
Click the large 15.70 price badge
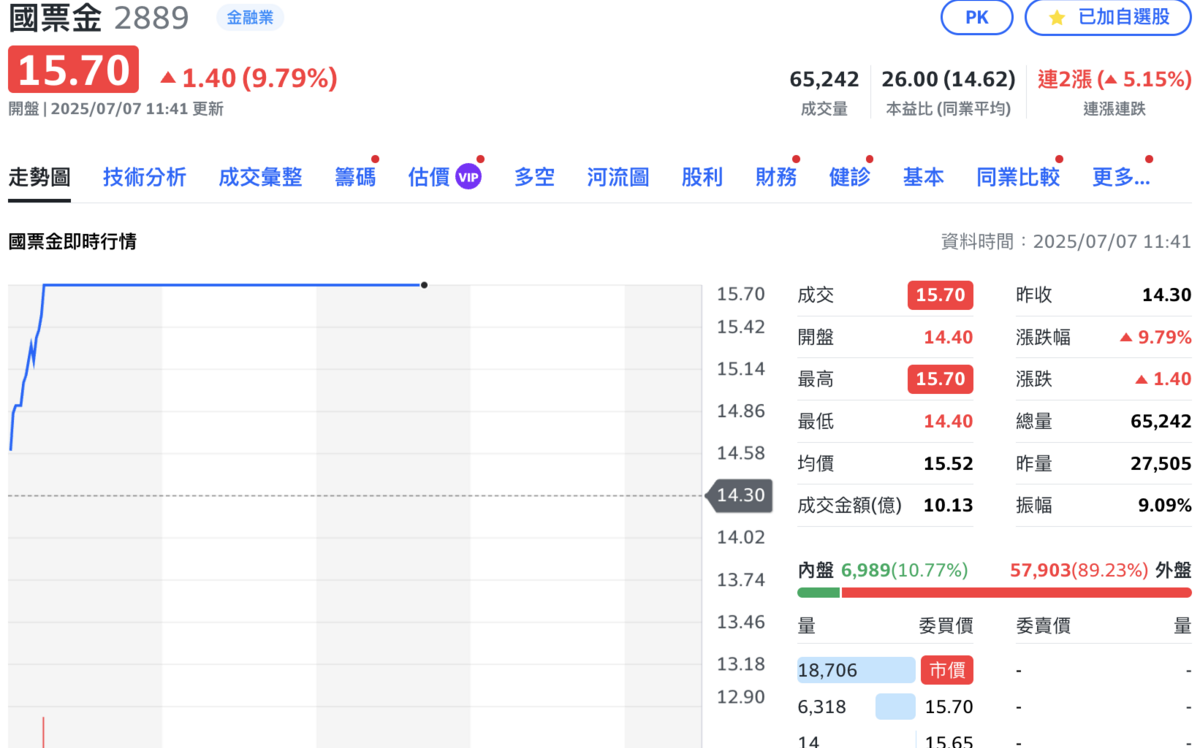click(x=73, y=70)
